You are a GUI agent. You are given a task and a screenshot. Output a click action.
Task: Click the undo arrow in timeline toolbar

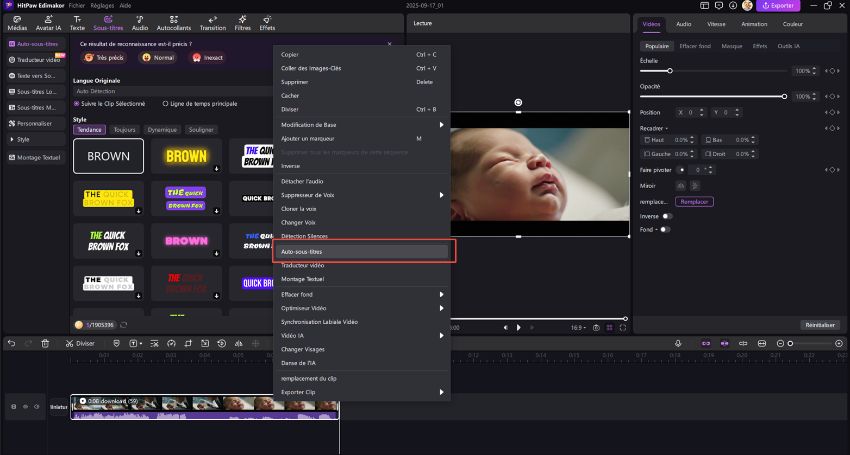coord(12,343)
